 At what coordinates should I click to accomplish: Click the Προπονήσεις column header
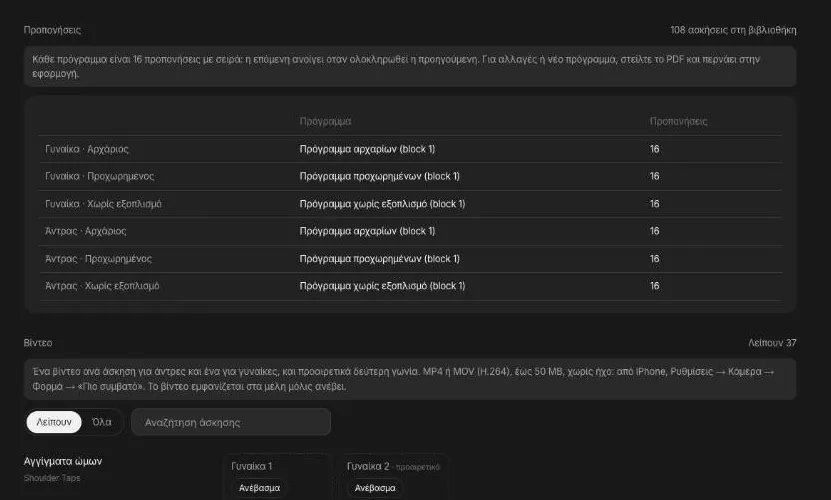[x=678, y=121]
